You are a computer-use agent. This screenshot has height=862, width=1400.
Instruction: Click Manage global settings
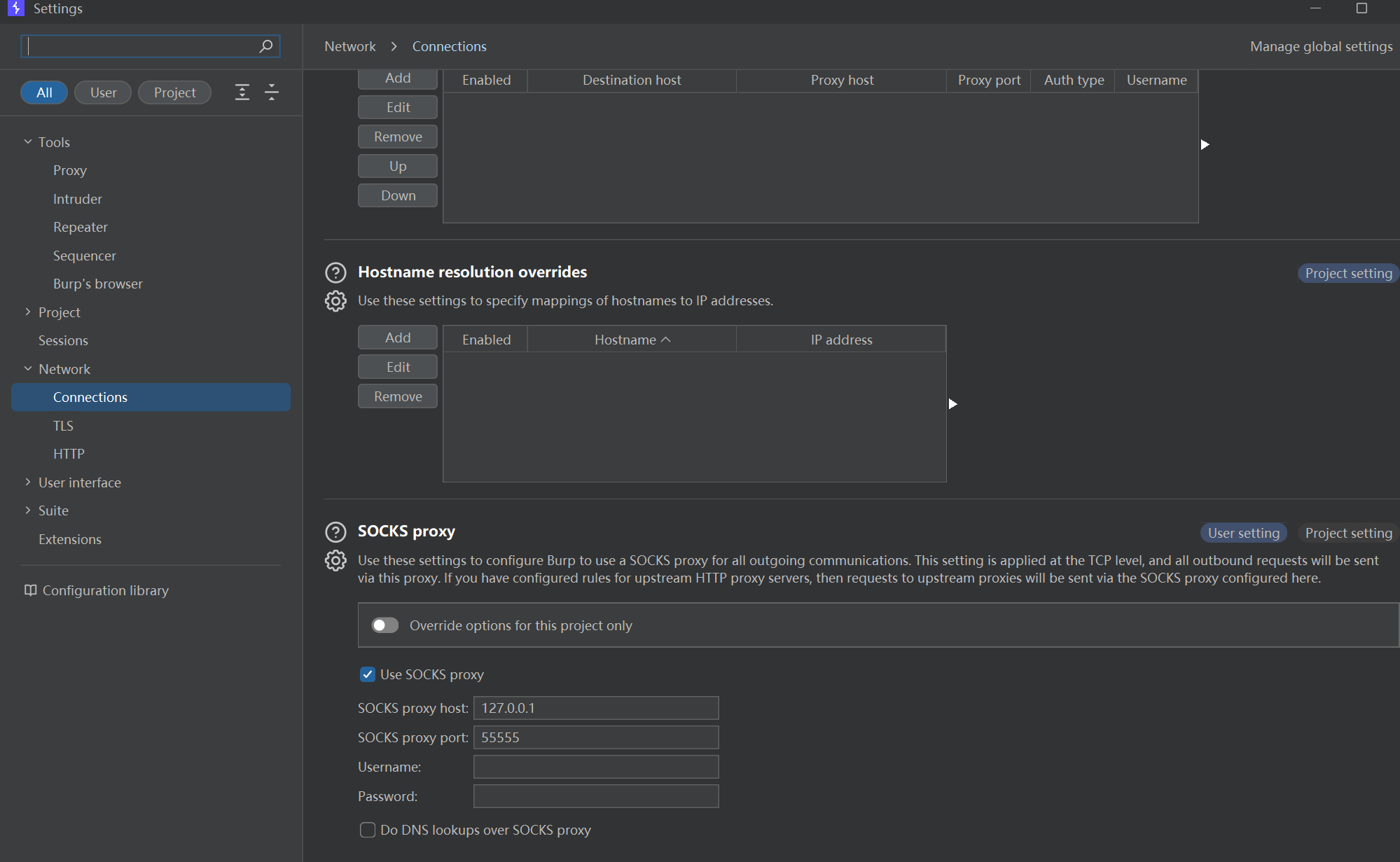pos(1322,46)
